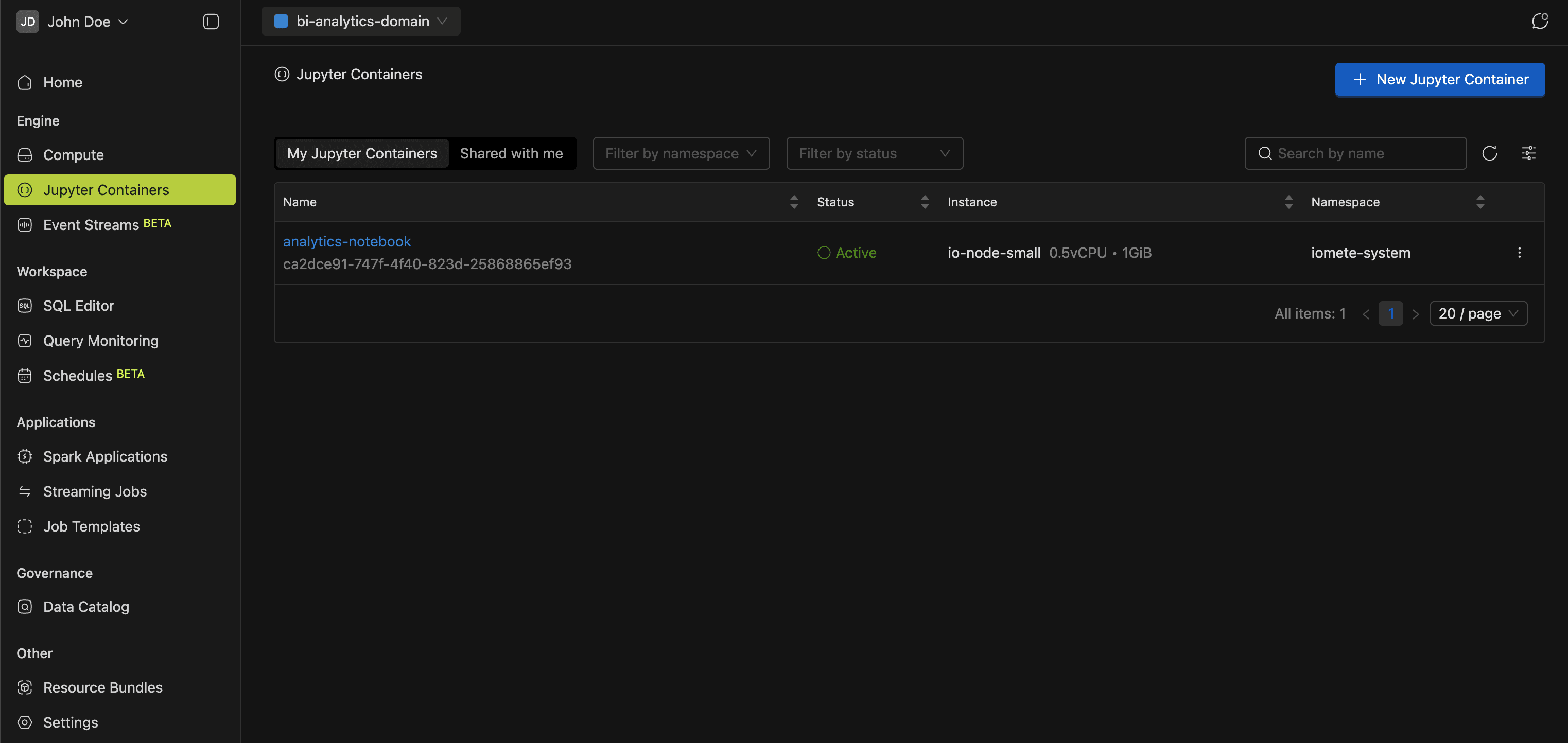This screenshot has width=1568, height=743.
Task: Change the 20 / page size selector
Action: (1477, 313)
